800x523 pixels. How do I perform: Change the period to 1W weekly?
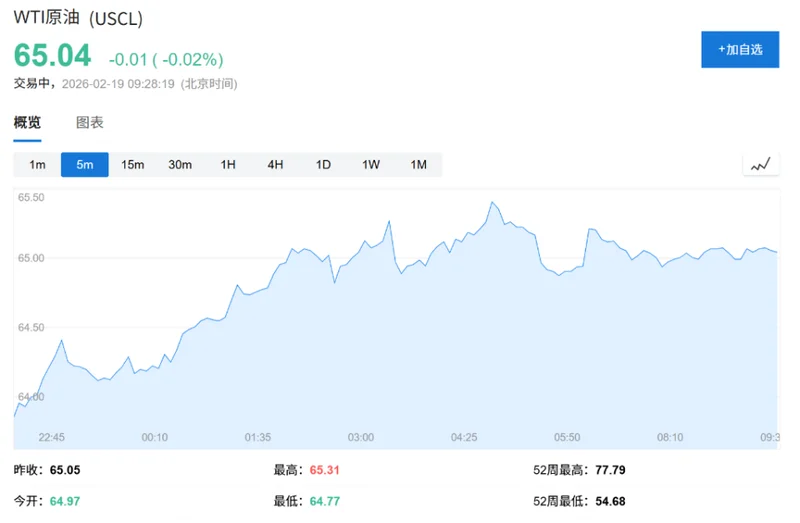[x=371, y=165]
